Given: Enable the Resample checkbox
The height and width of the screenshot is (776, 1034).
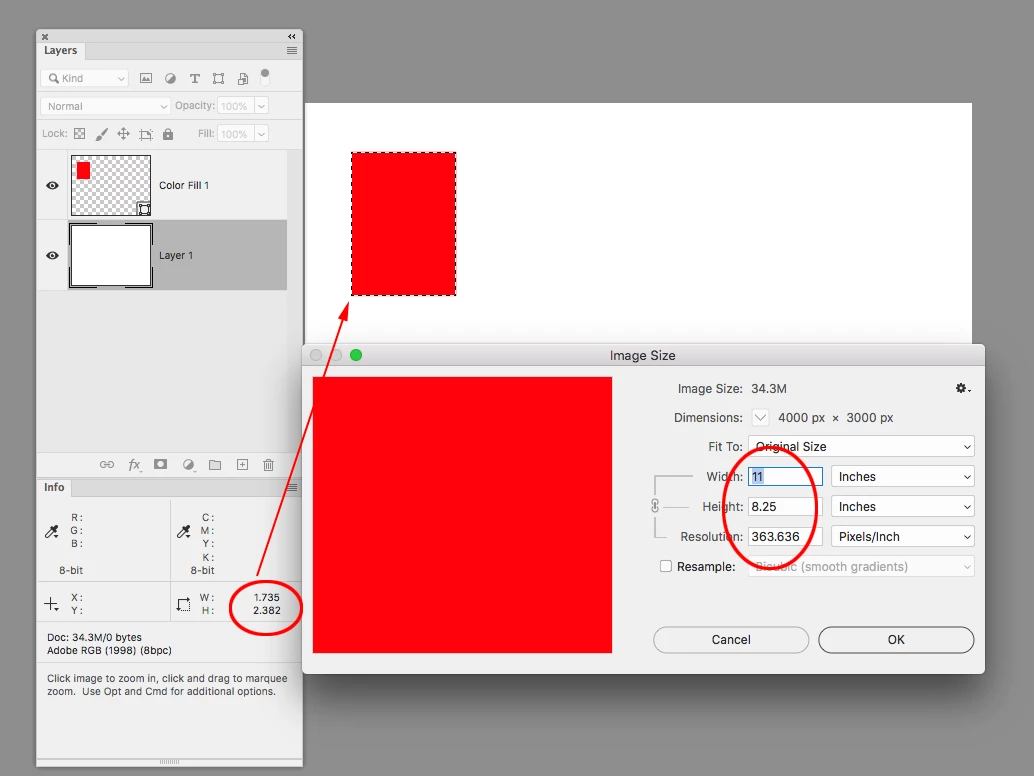Looking at the screenshot, I should pyautogui.click(x=666, y=566).
